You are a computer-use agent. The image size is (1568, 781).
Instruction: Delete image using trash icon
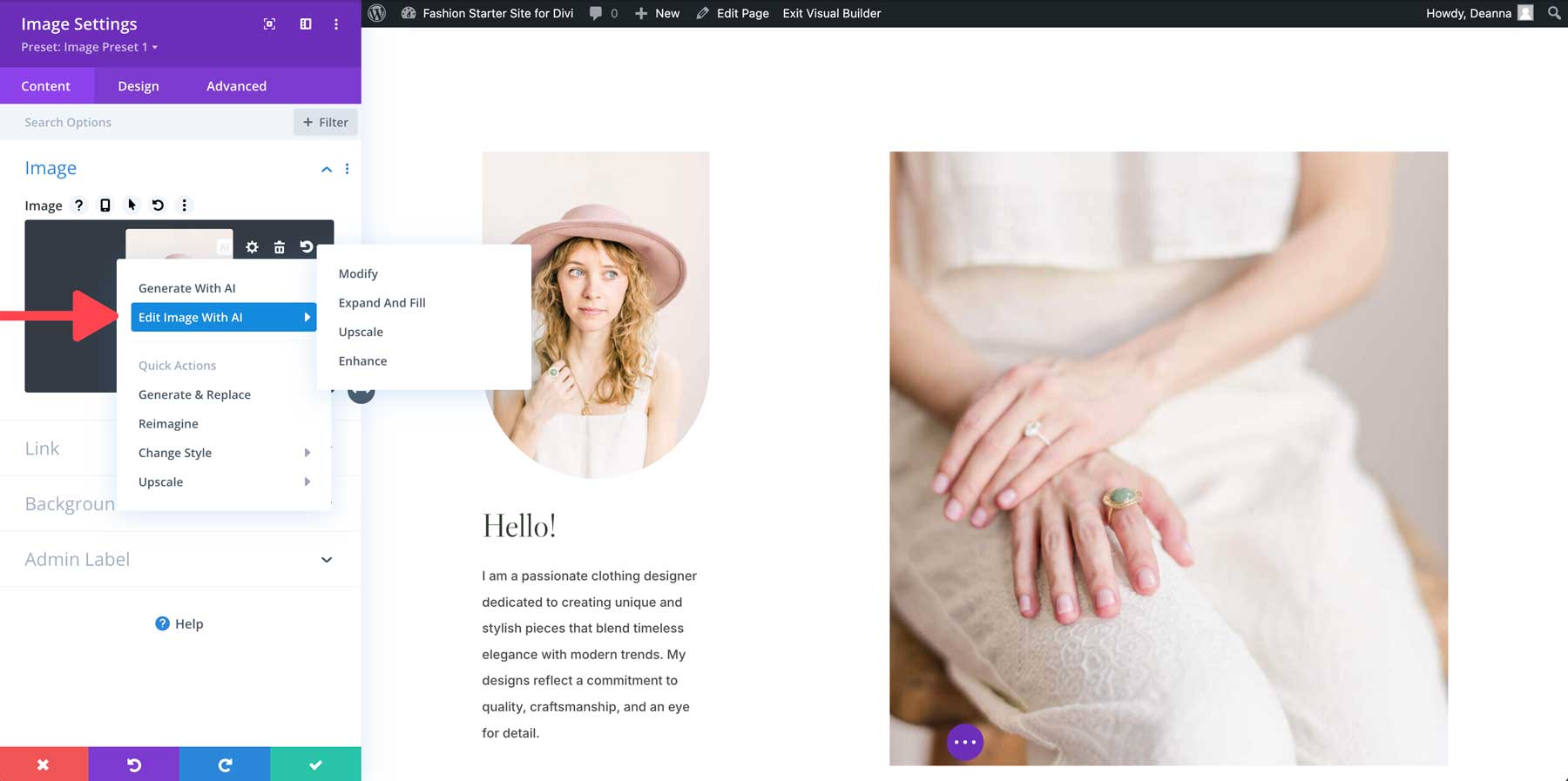coord(279,247)
